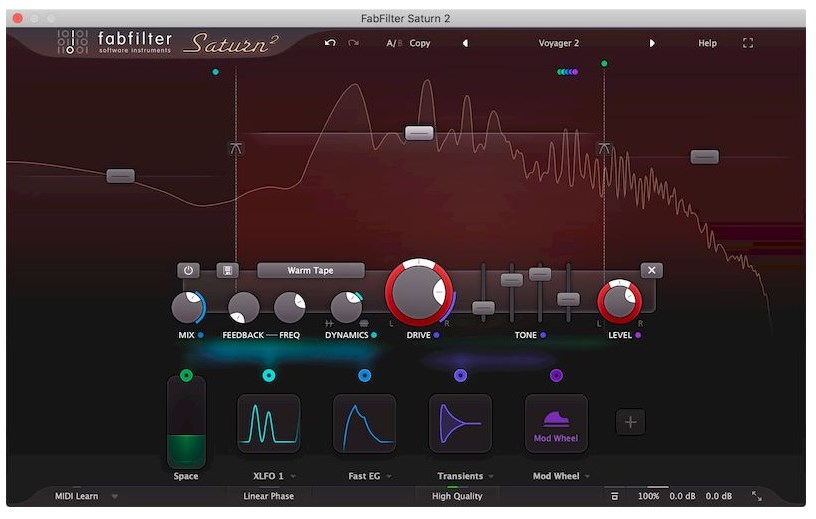Image resolution: width=816 pixels, height=519 pixels.
Task: Click the Space modulation slider
Action: click(x=186, y=422)
